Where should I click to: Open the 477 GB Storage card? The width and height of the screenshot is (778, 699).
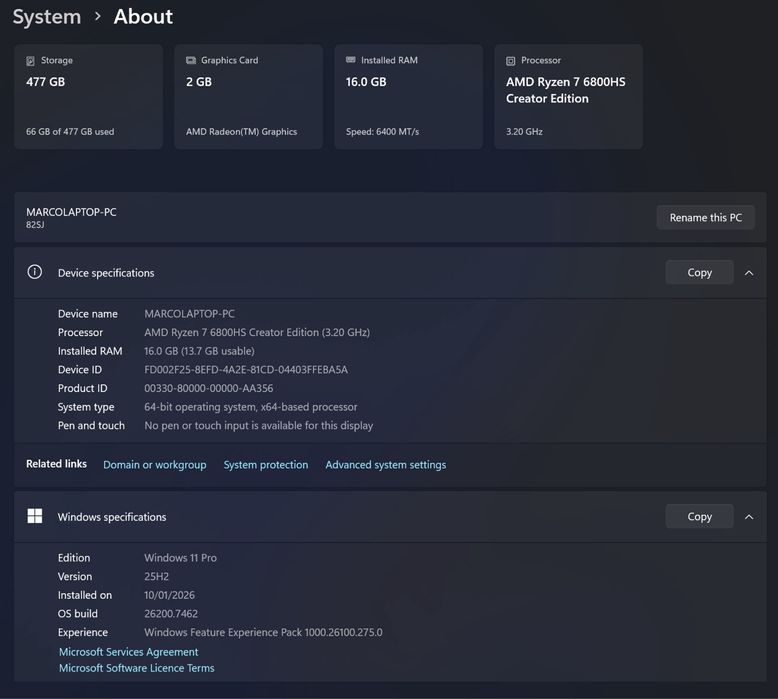(x=88, y=97)
